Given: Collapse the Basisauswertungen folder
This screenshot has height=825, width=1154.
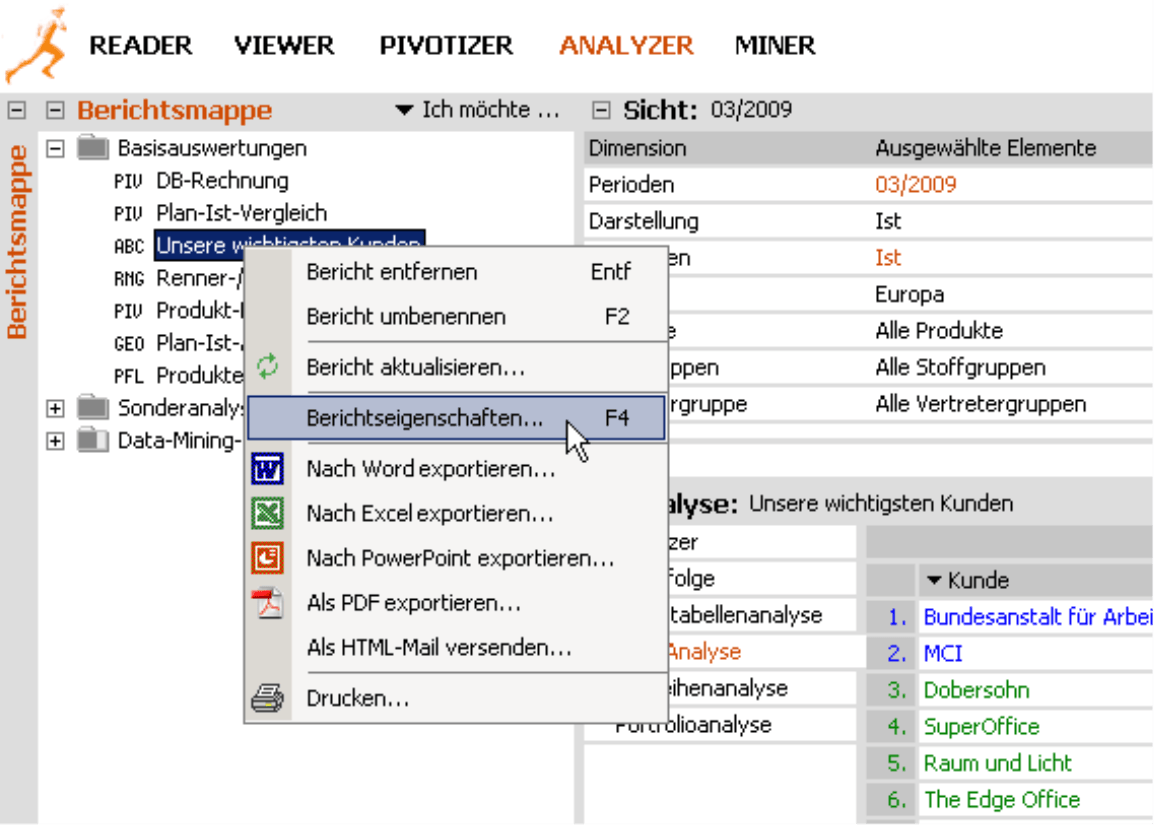Looking at the screenshot, I should tap(55, 149).
